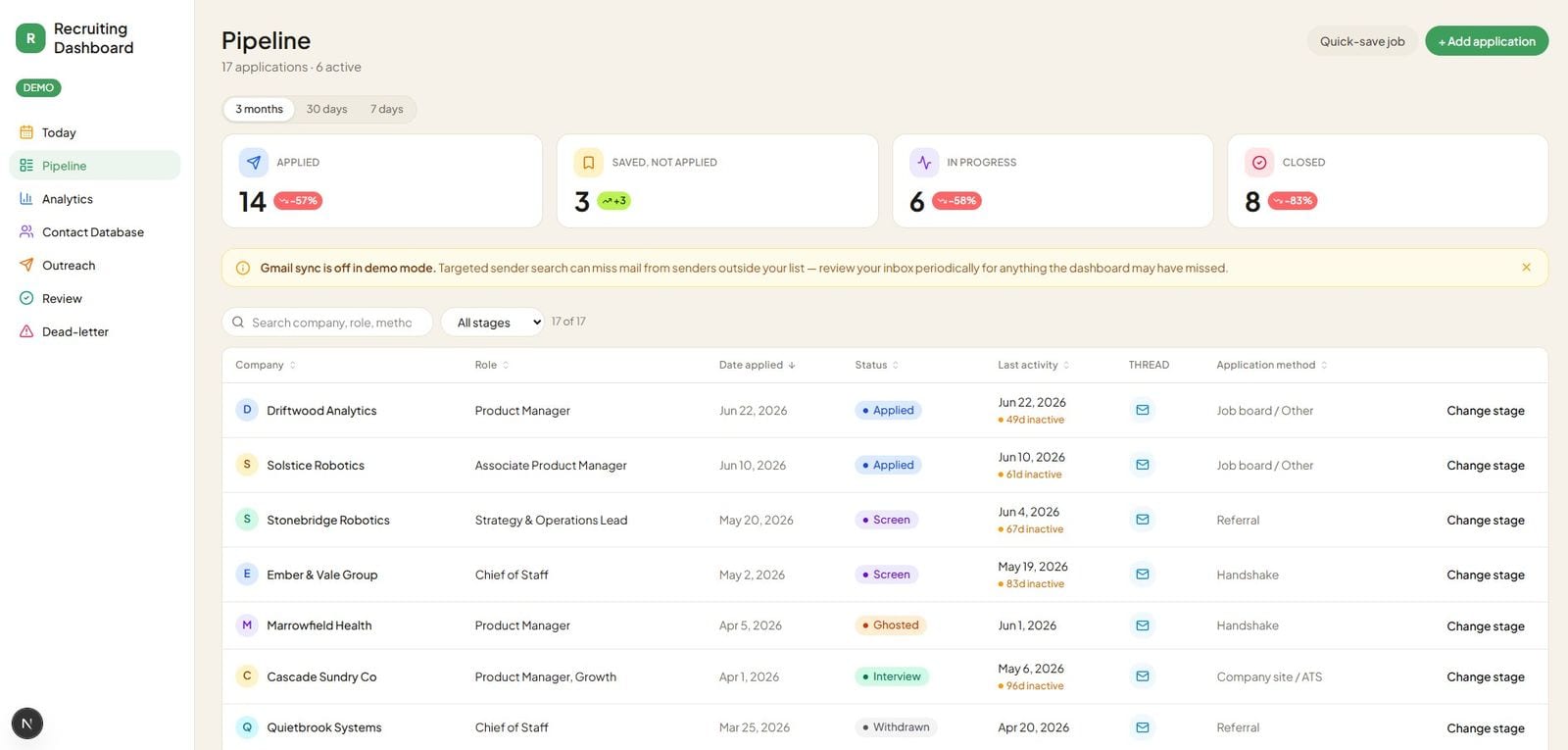The width and height of the screenshot is (1568, 750).
Task: Open the mail thread for Driftwood Analytics
Action: pos(1143,410)
